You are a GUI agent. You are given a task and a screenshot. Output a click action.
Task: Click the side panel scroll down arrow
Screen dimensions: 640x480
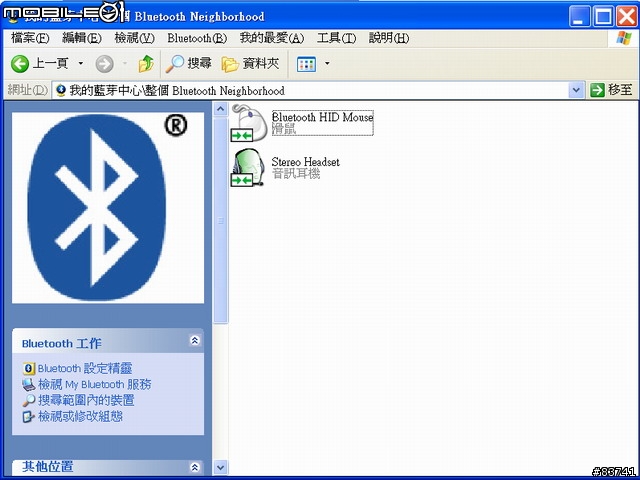pyautogui.click(x=220, y=467)
